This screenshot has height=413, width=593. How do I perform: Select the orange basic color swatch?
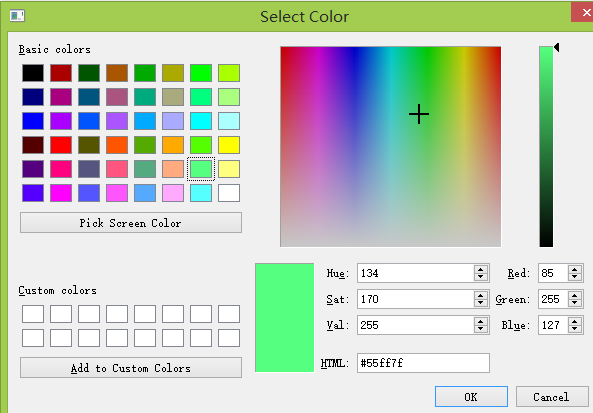173,145
